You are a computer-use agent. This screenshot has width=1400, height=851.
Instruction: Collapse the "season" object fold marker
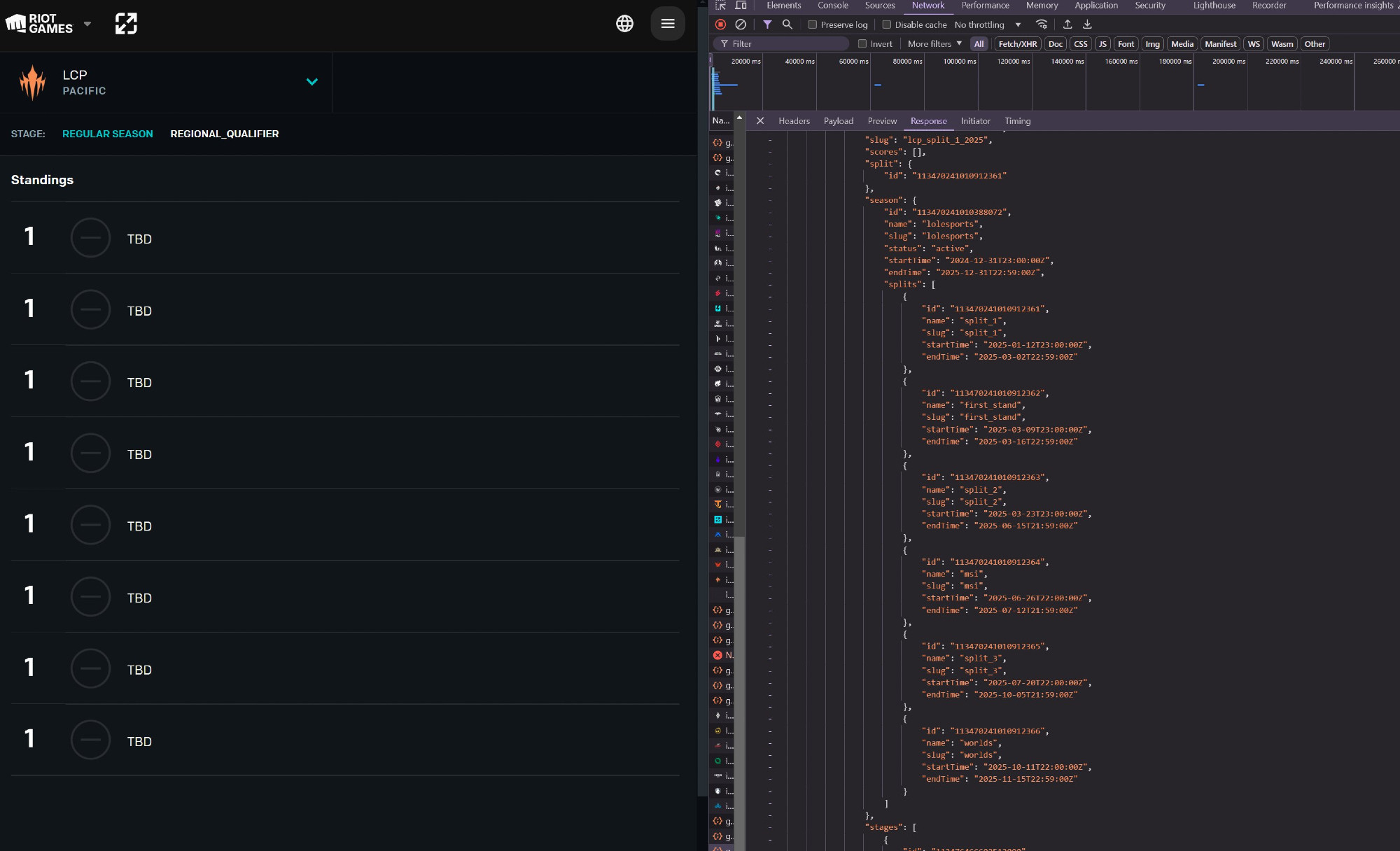(770, 200)
